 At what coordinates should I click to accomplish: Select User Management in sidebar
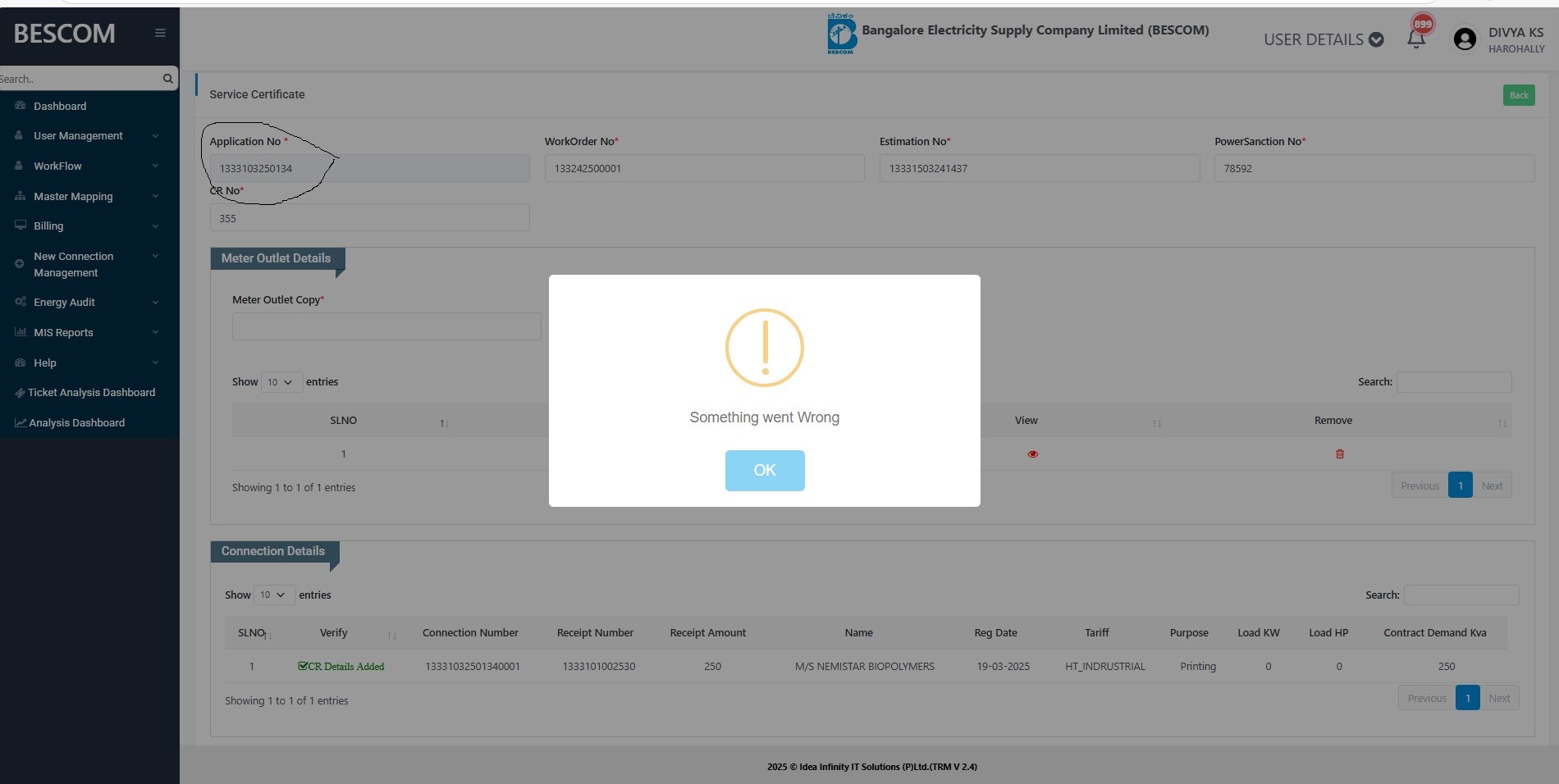click(x=78, y=135)
